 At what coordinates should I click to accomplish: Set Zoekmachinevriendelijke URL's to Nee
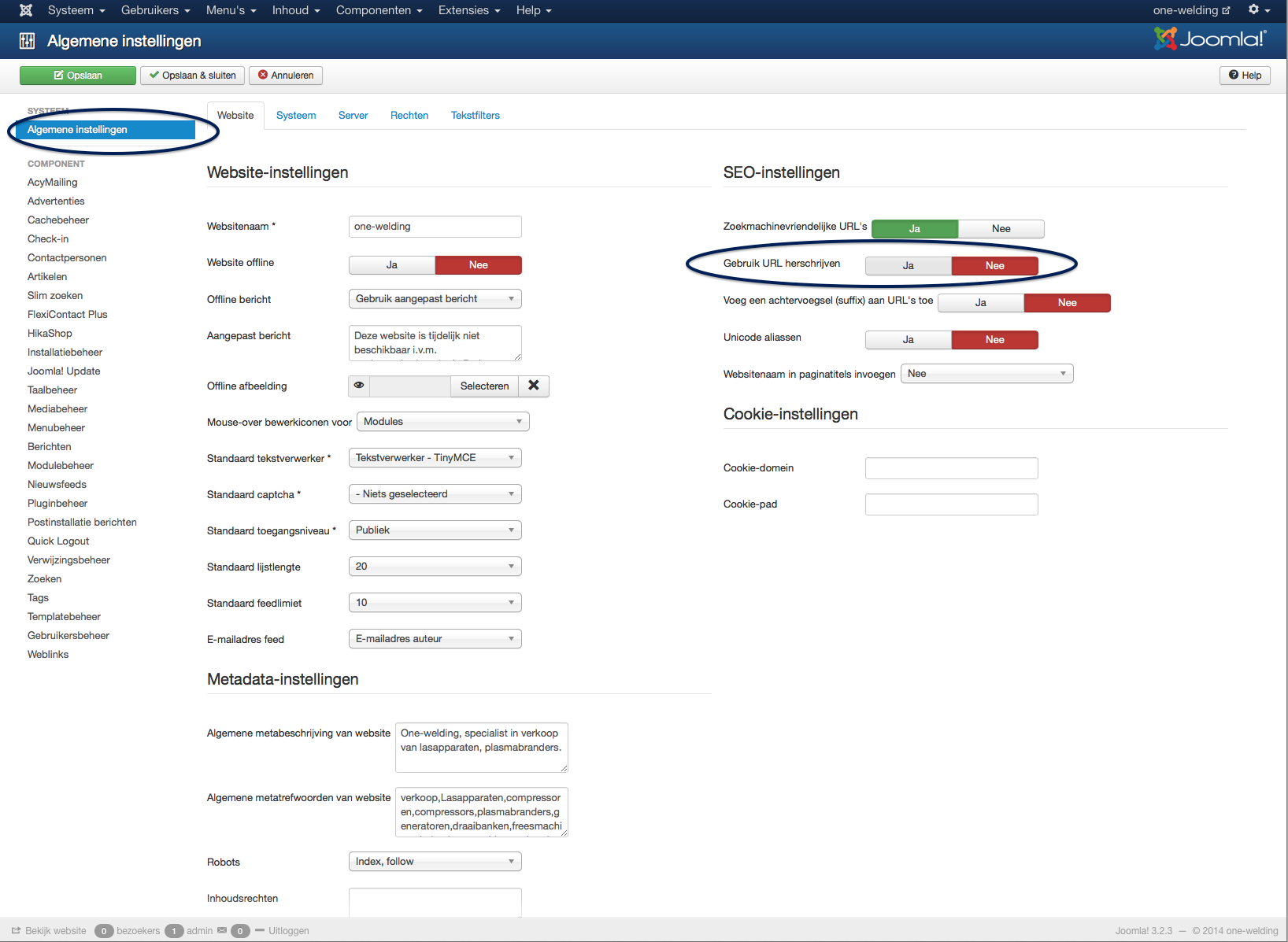(1001, 229)
